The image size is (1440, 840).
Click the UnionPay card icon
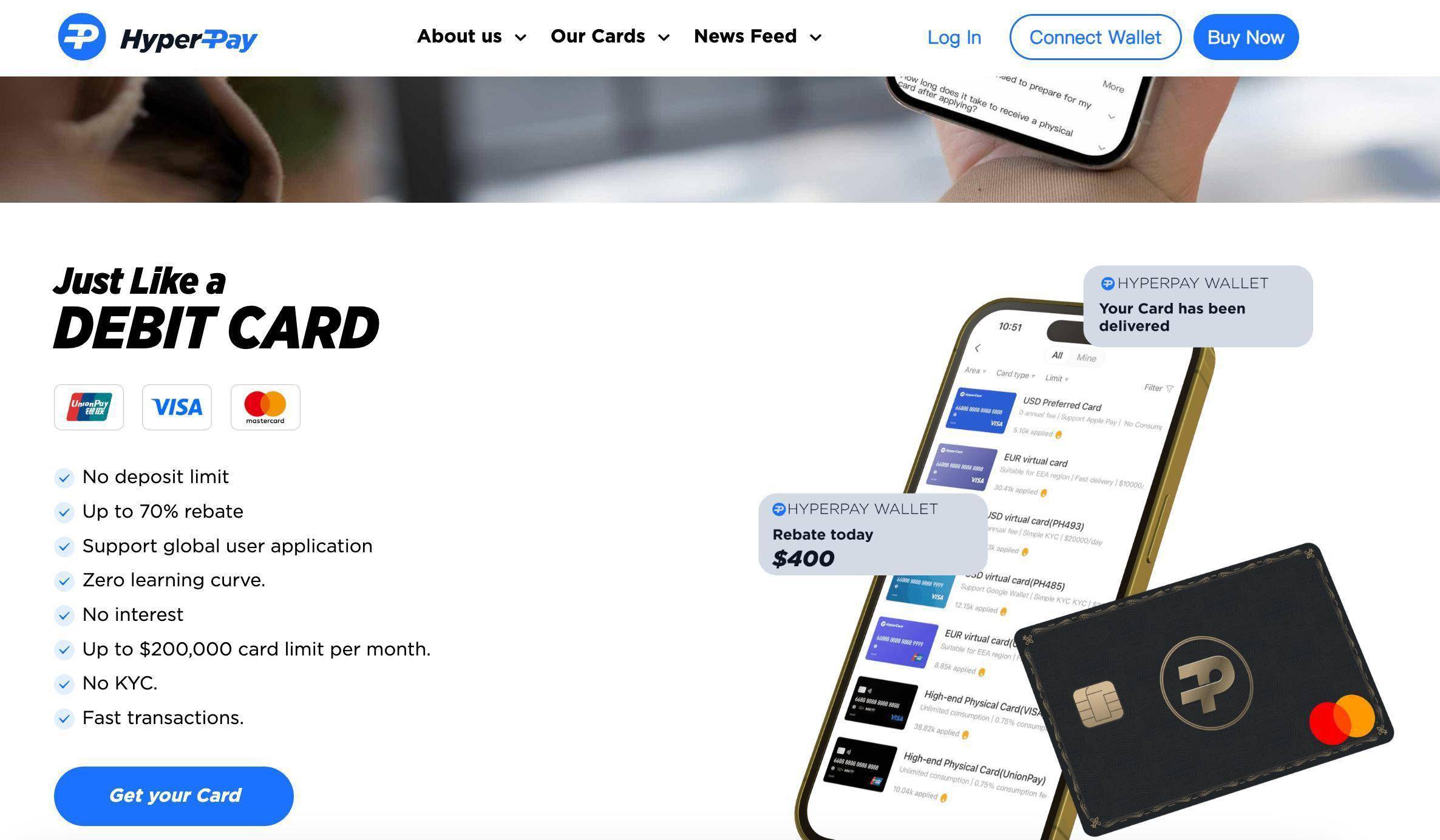(89, 407)
